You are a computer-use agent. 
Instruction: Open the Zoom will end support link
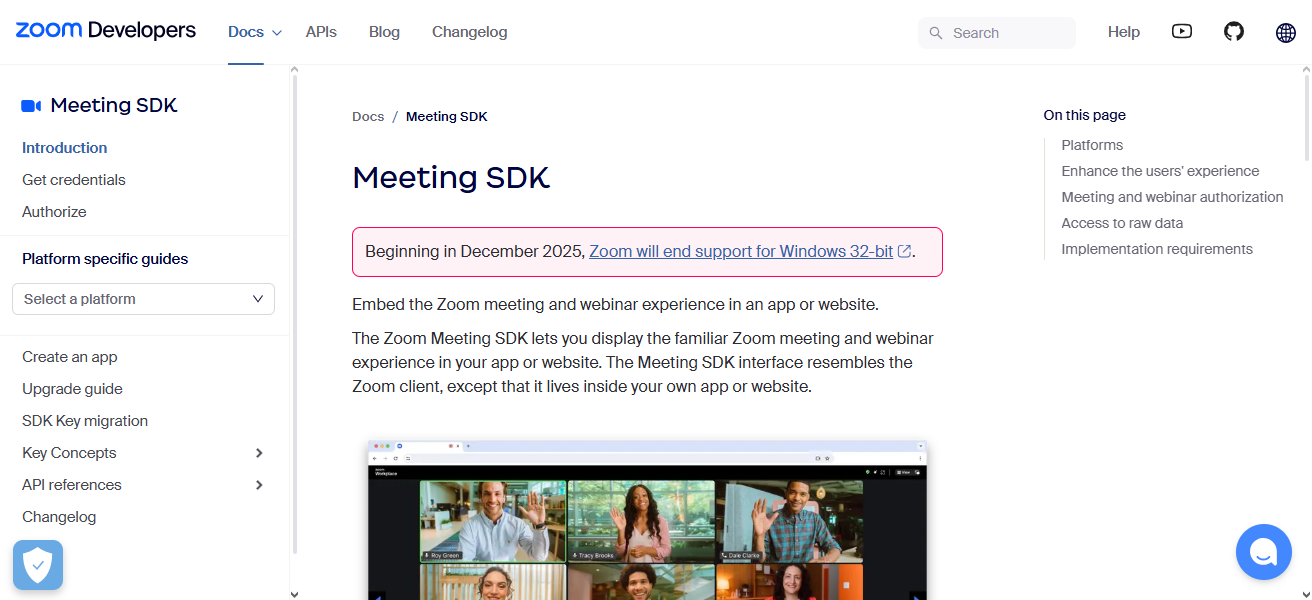click(740, 251)
